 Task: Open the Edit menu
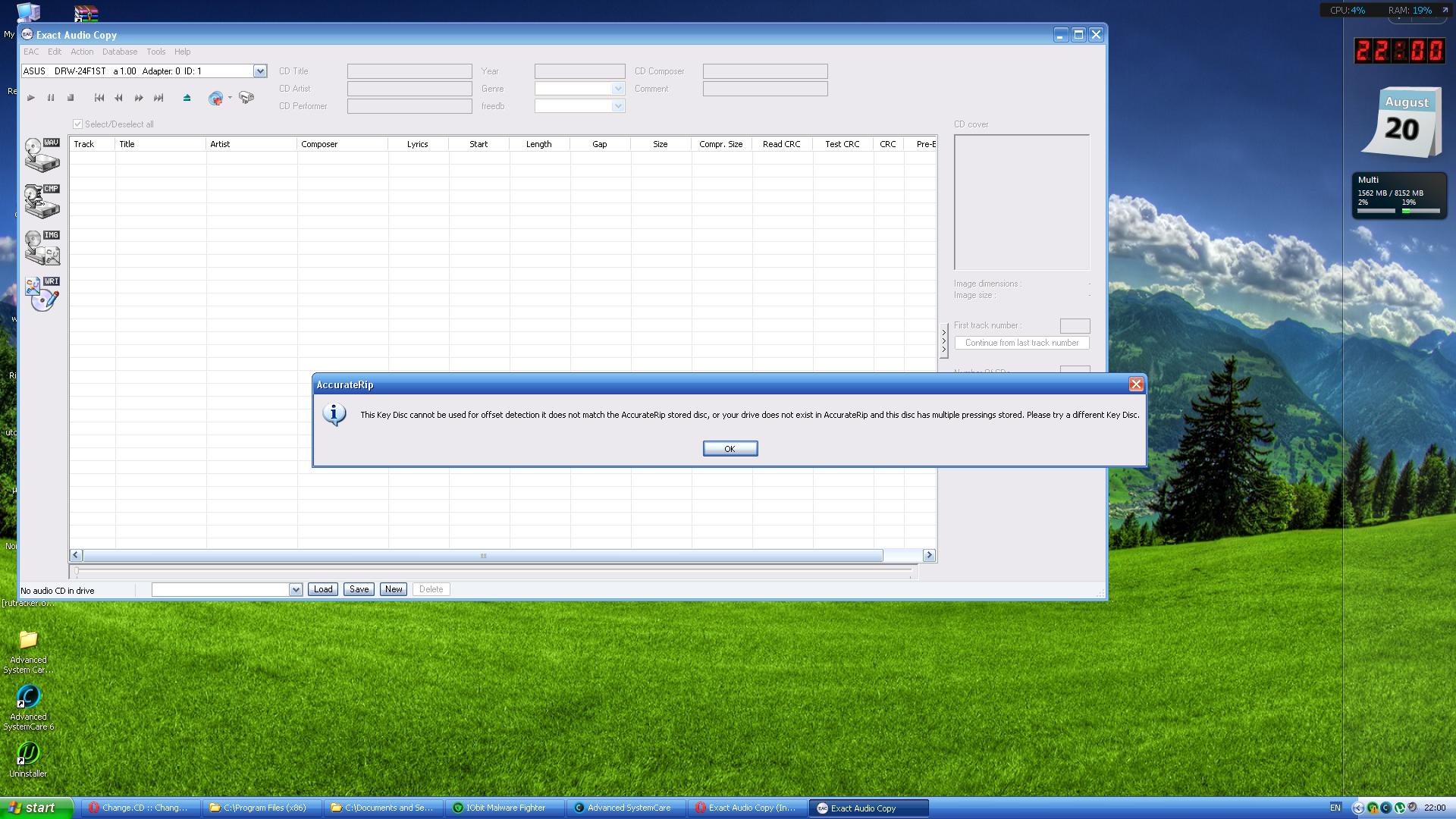pos(55,52)
